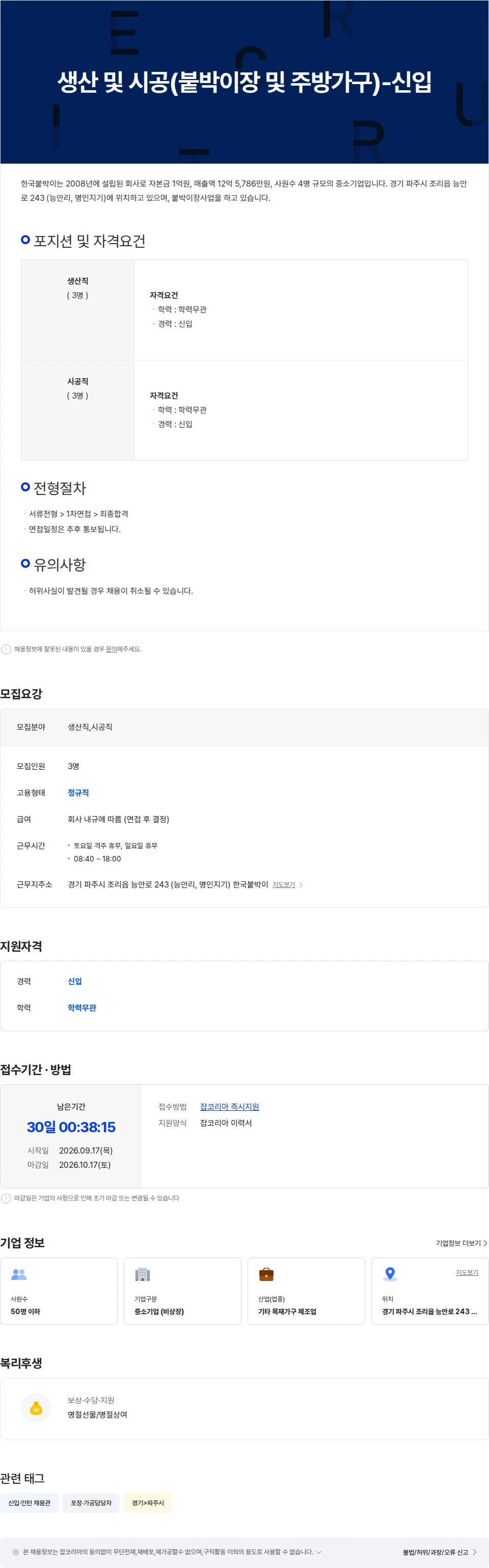Click 서류전형 > 1차면접 > 최종합격 process line
The width and height of the screenshot is (489, 1568).
(78, 514)
